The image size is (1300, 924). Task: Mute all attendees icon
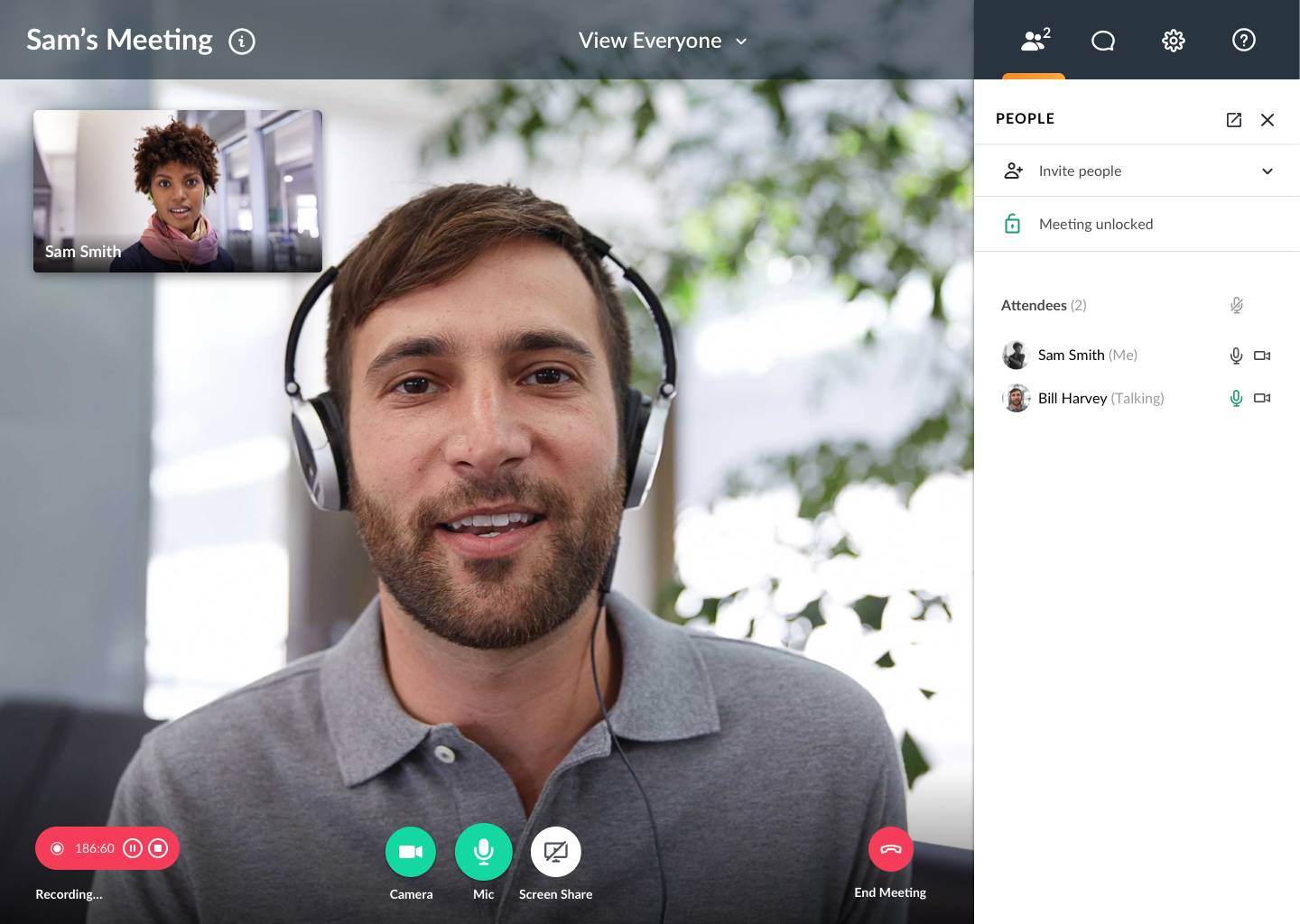(x=1236, y=306)
